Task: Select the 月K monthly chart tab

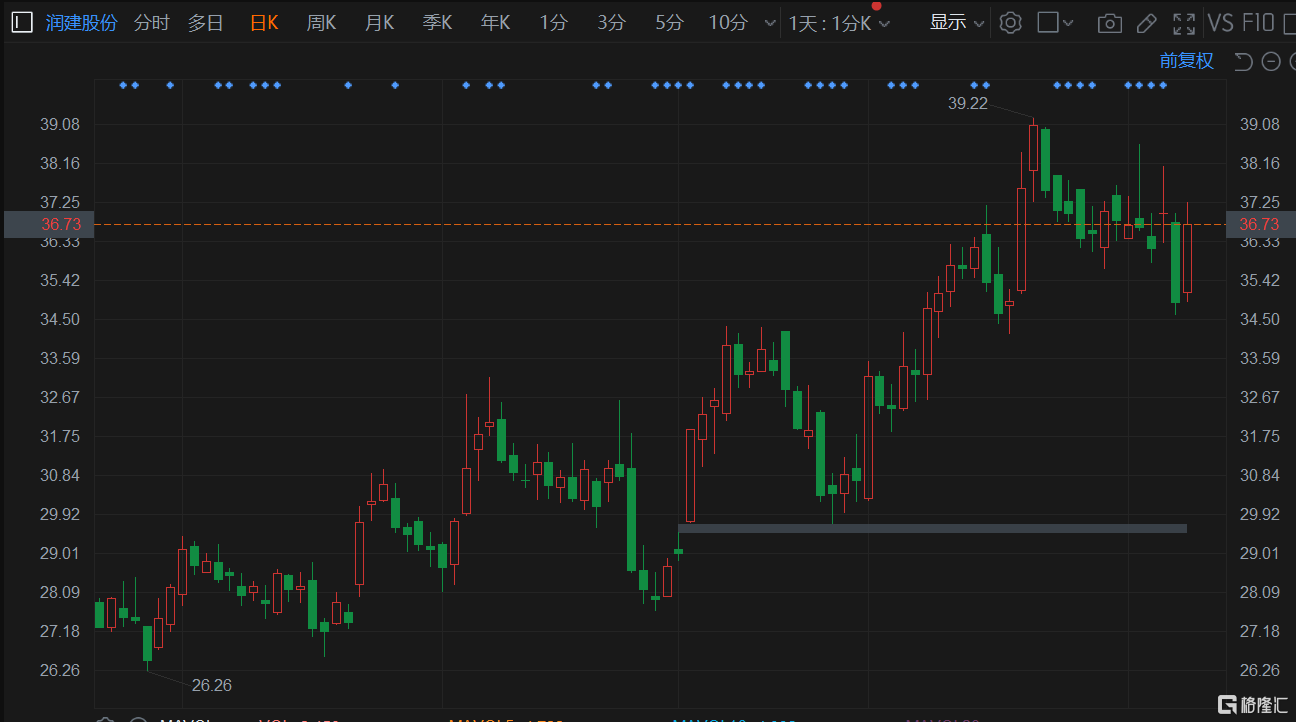Action: click(x=379, y=23)
